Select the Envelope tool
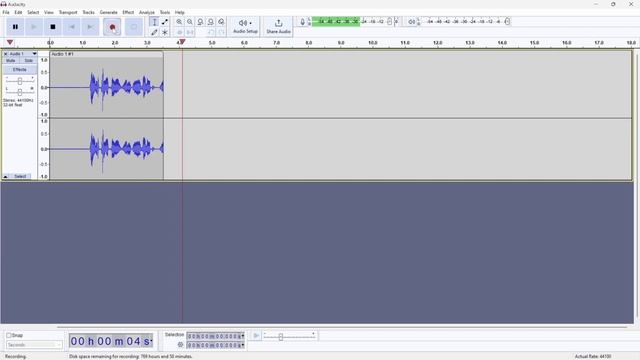 click(x=164, y=22)
